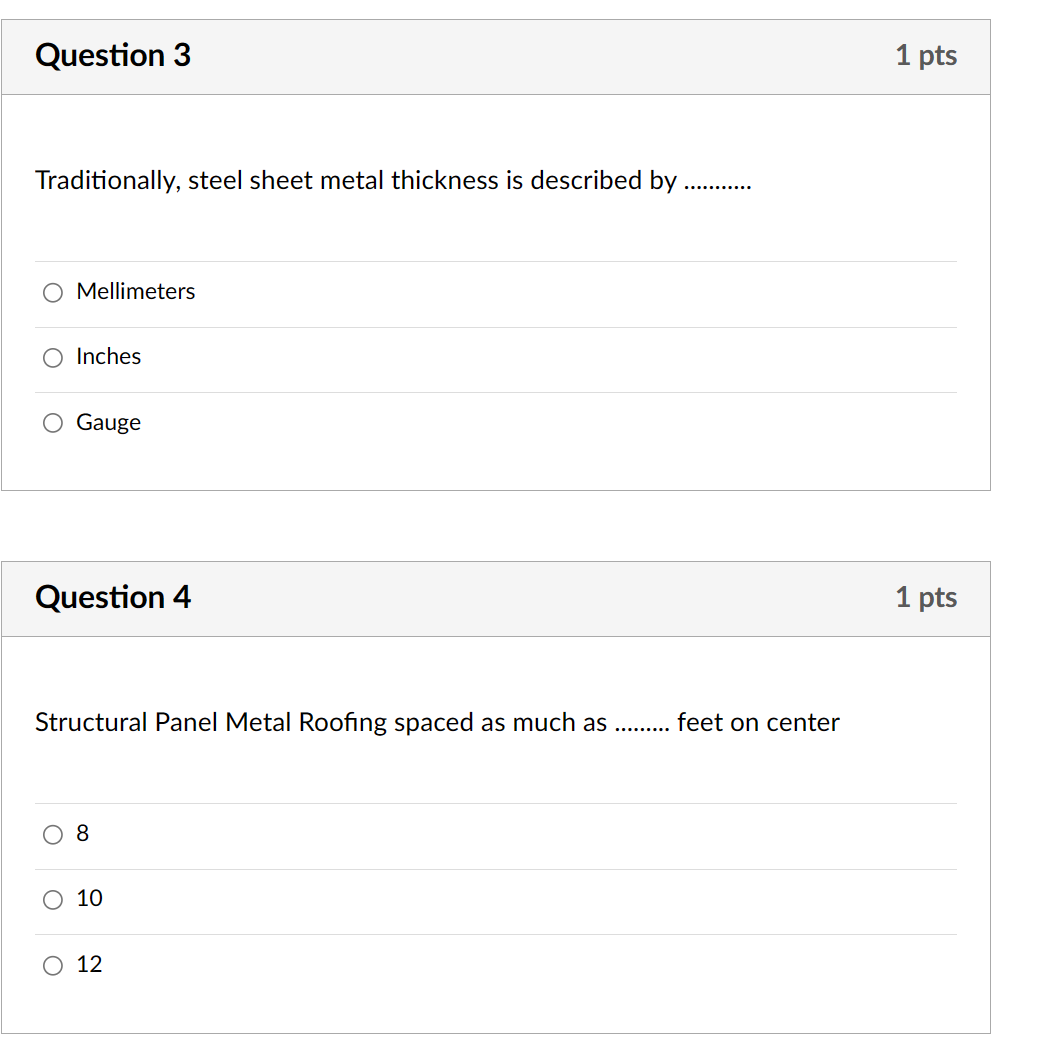Select the Mellimeters radio button
The height and width of the screenshot is (1055, 1041).
pos(52,292)
